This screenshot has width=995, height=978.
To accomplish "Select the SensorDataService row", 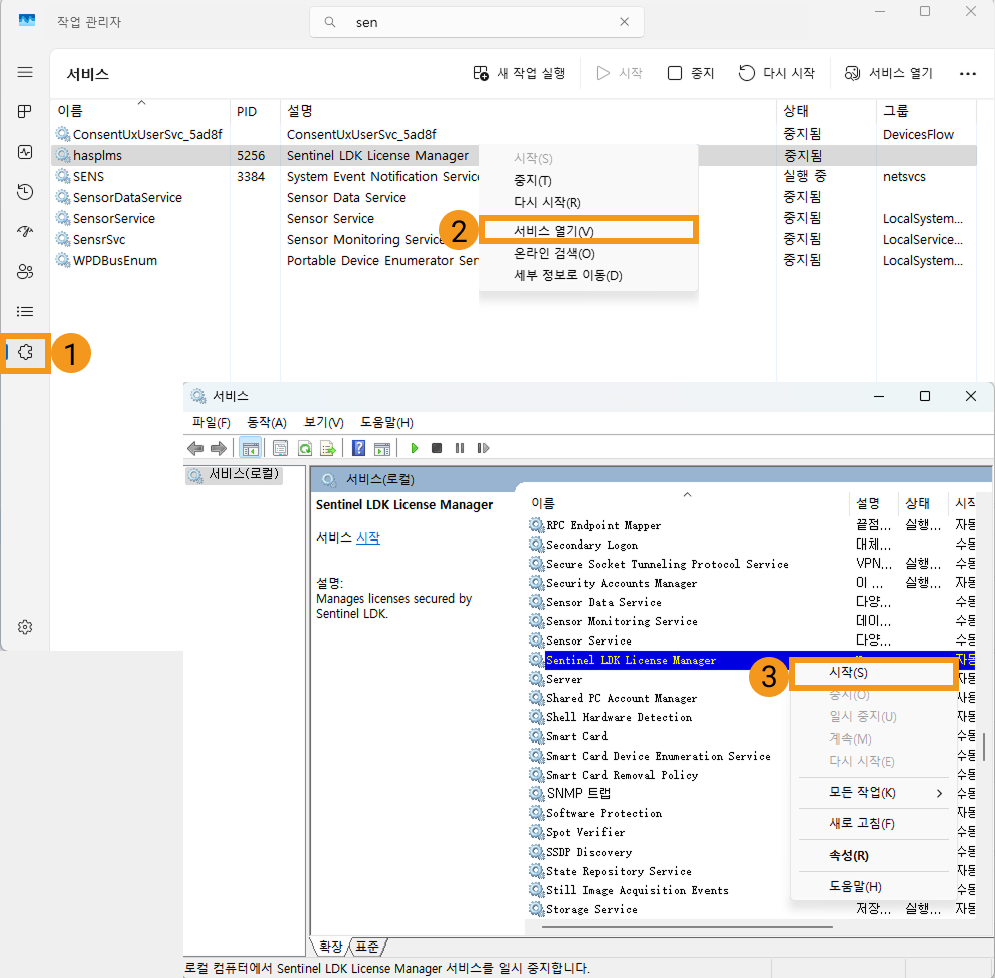I will pos(127,197).
